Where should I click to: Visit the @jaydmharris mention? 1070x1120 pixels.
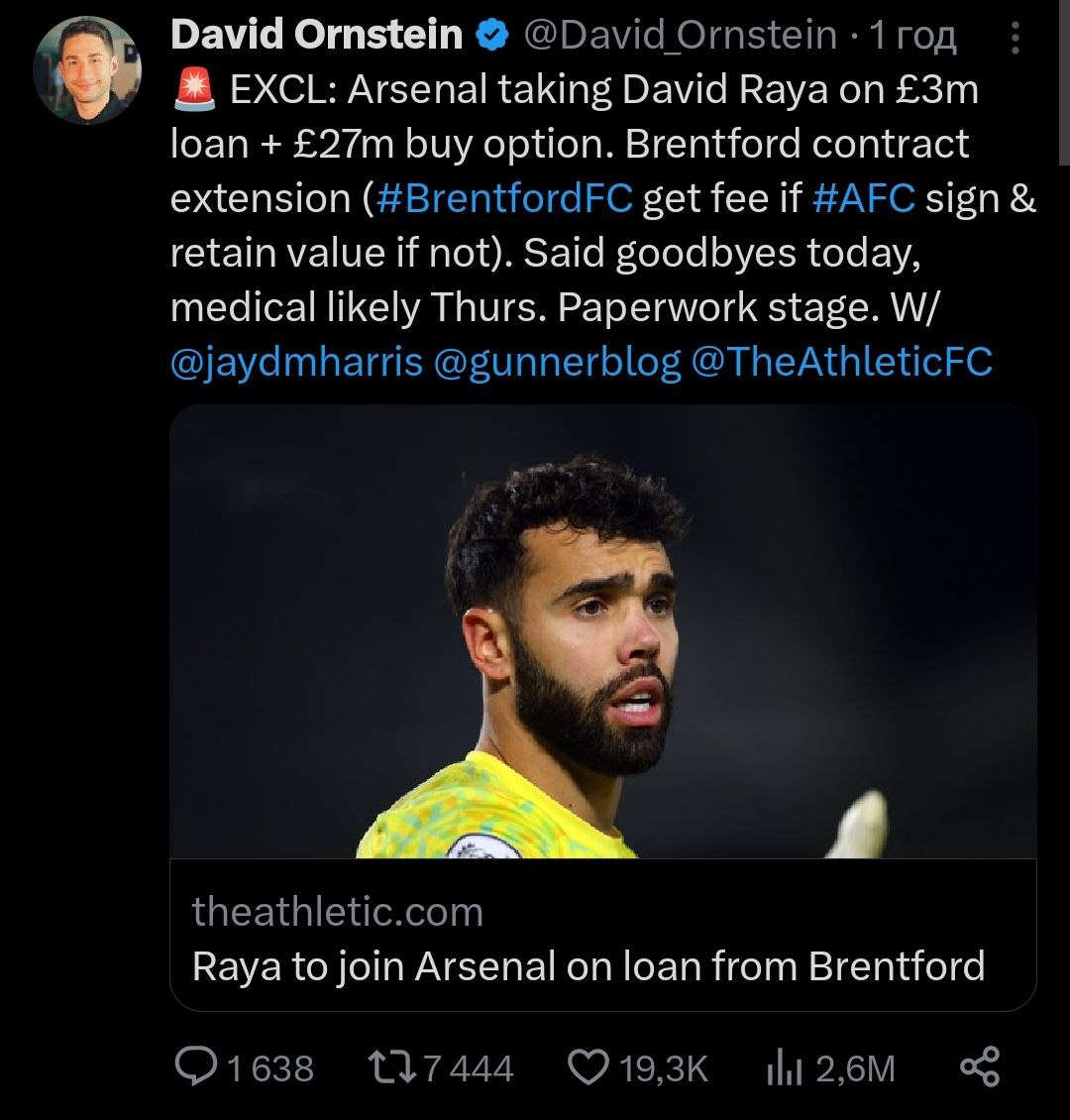[296, 363]
